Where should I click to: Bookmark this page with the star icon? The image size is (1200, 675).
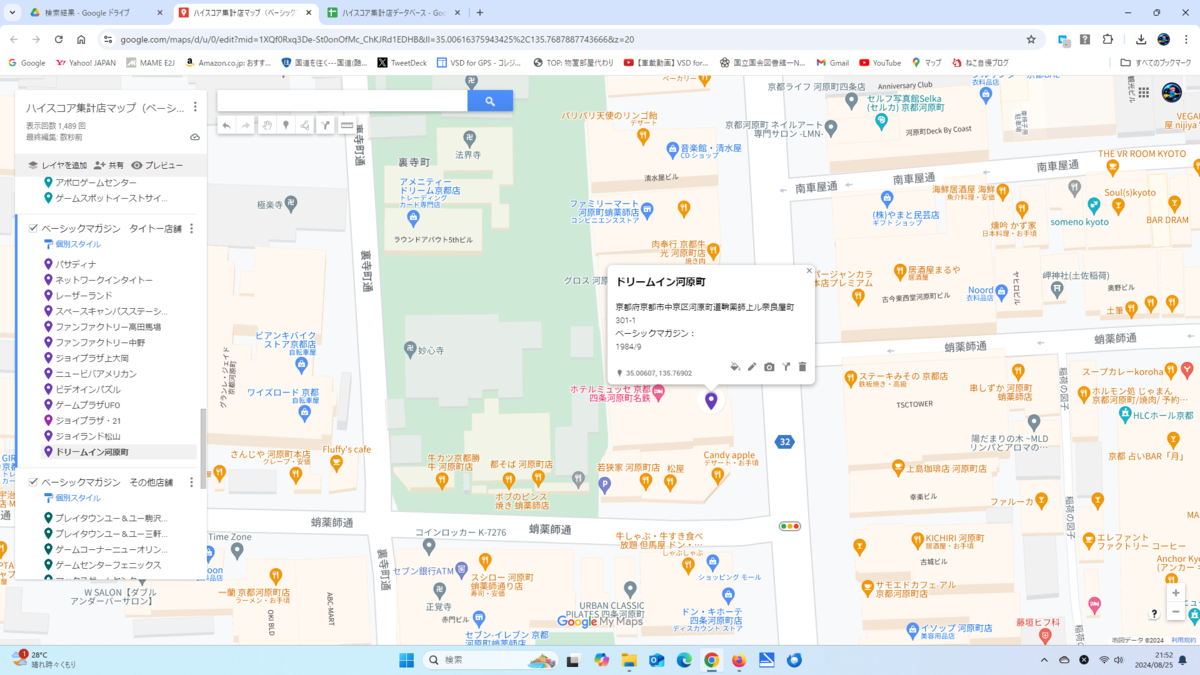coord(1031,39)
